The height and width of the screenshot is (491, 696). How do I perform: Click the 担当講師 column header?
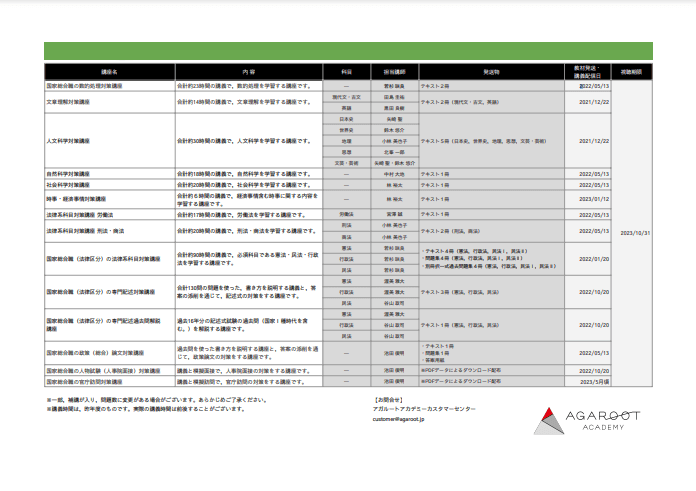(393, 73)
